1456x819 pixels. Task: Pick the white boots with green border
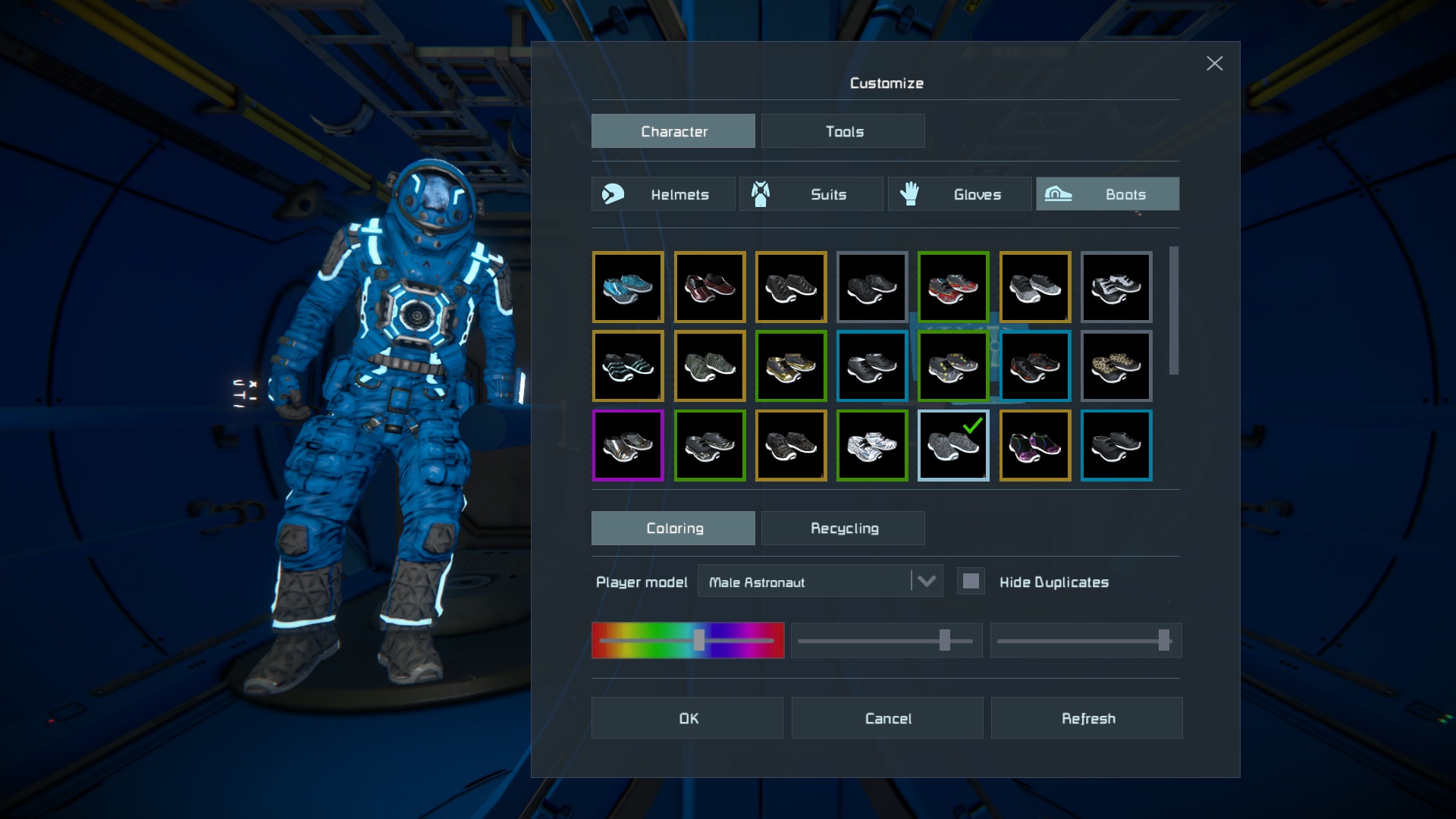(872, 446)
